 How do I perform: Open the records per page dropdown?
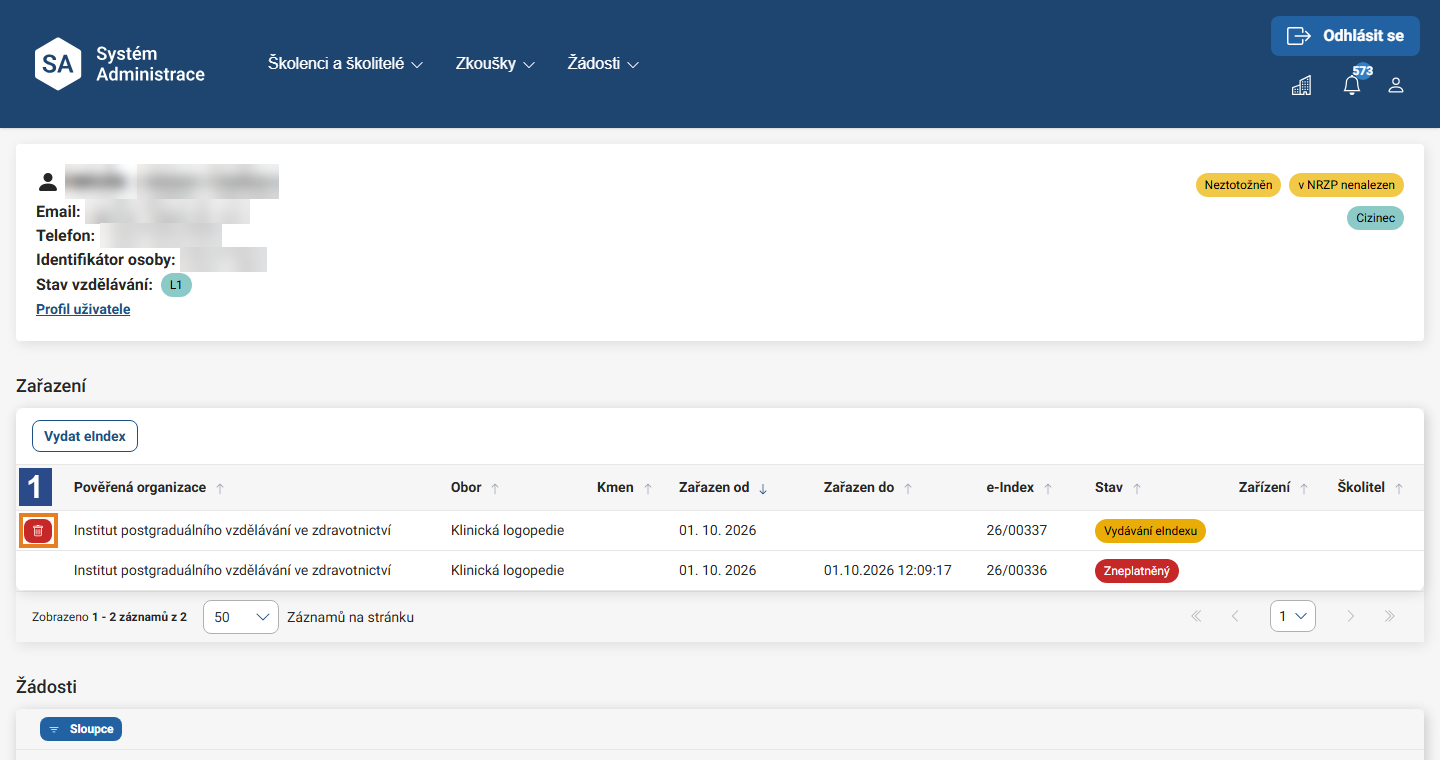pyautogui.click(x=241, y=617)
